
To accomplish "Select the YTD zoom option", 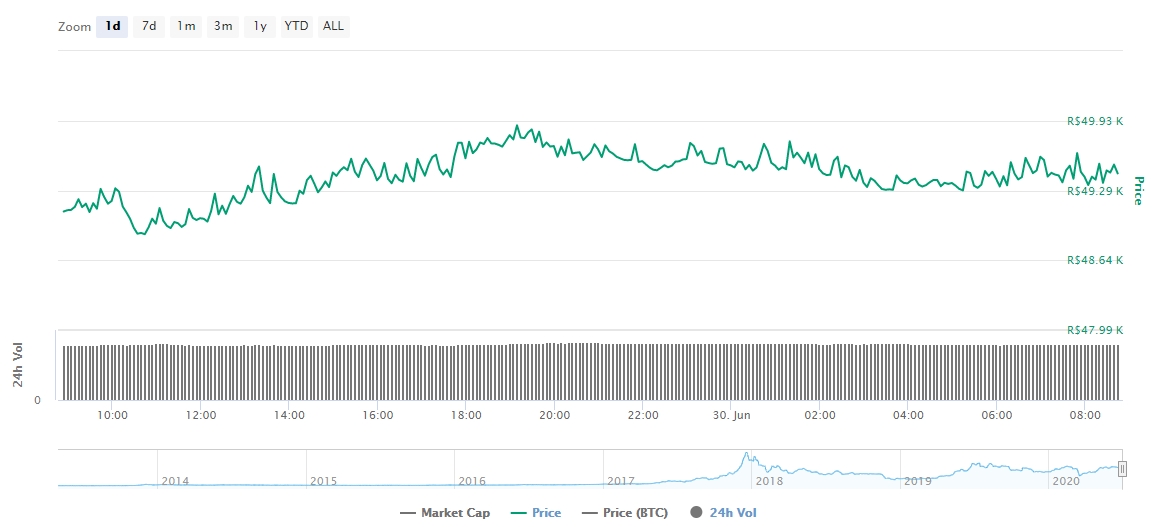I will [297, 26].
